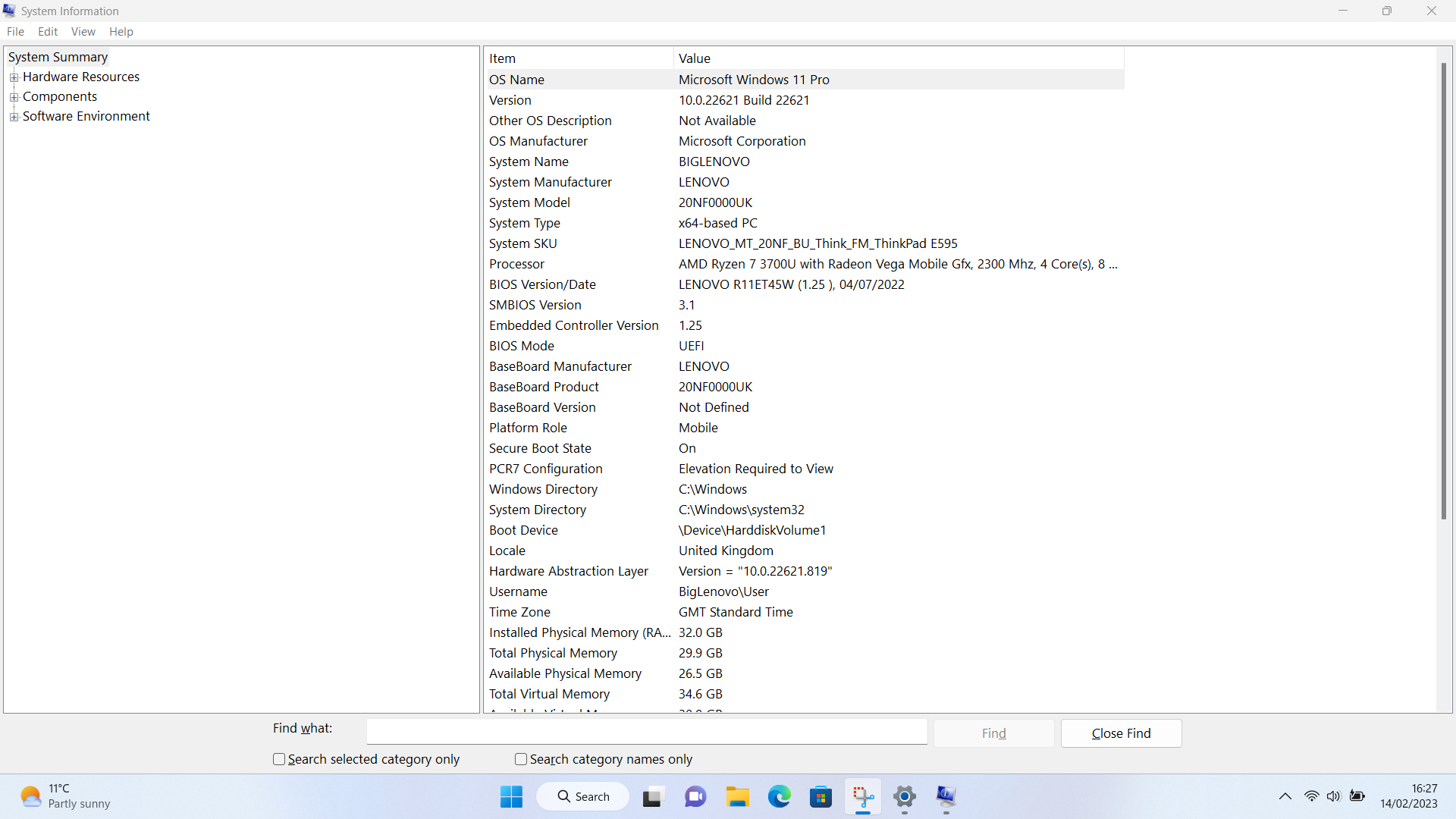Open the weather widget showing 11°C
This screenshot has height=819, width=1456.
tap(66, 796)
